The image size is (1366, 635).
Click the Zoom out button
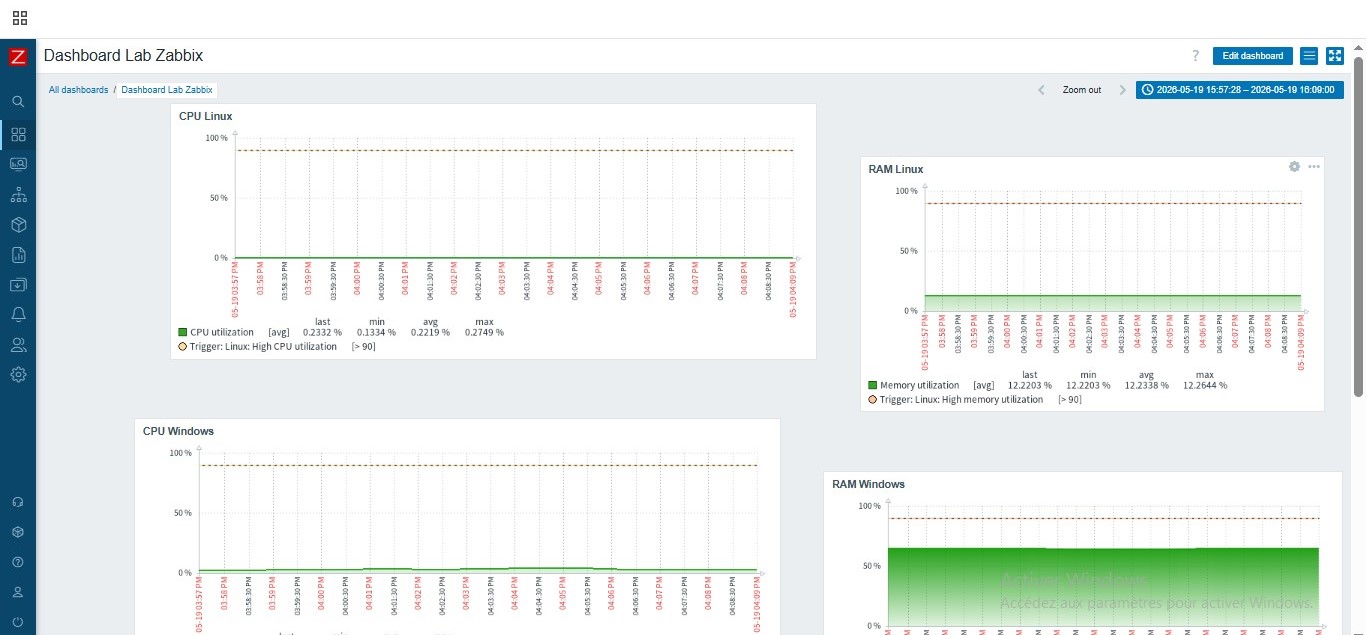(1082, 90)
